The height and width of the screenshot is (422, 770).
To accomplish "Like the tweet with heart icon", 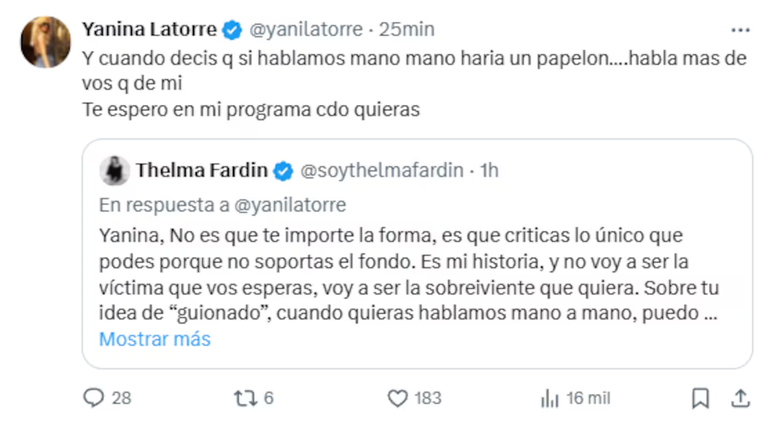I will click(x=396, y=398).
